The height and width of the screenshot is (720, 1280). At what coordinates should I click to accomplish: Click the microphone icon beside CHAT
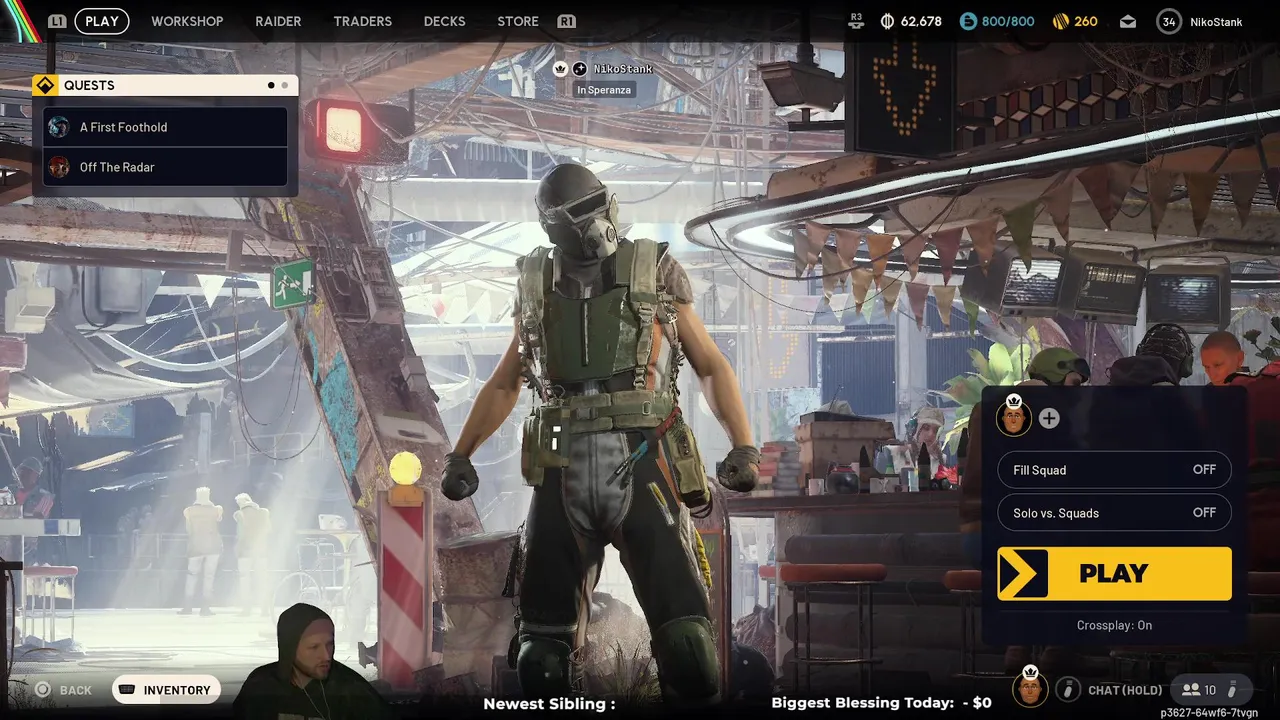coord(1068,690)
